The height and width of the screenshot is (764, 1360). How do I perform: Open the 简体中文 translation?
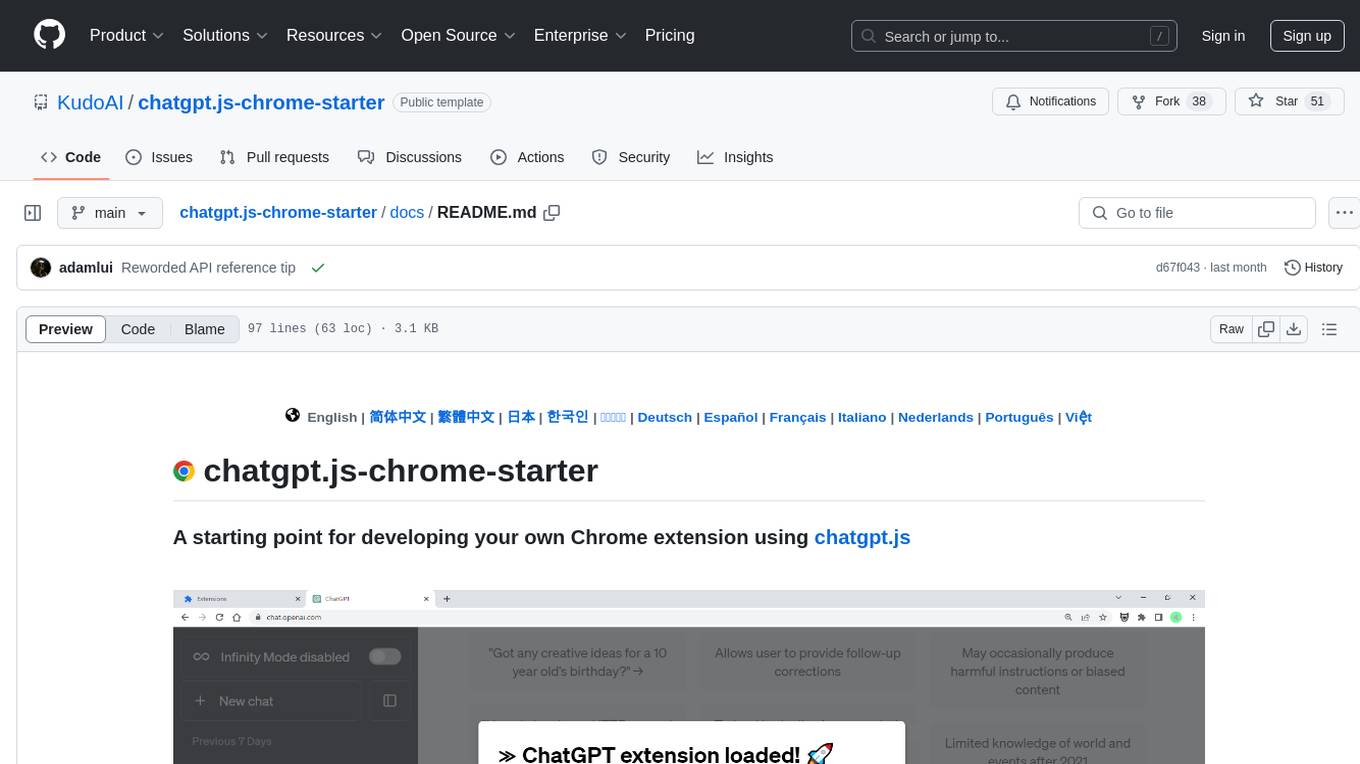click(x=398, y=417)
